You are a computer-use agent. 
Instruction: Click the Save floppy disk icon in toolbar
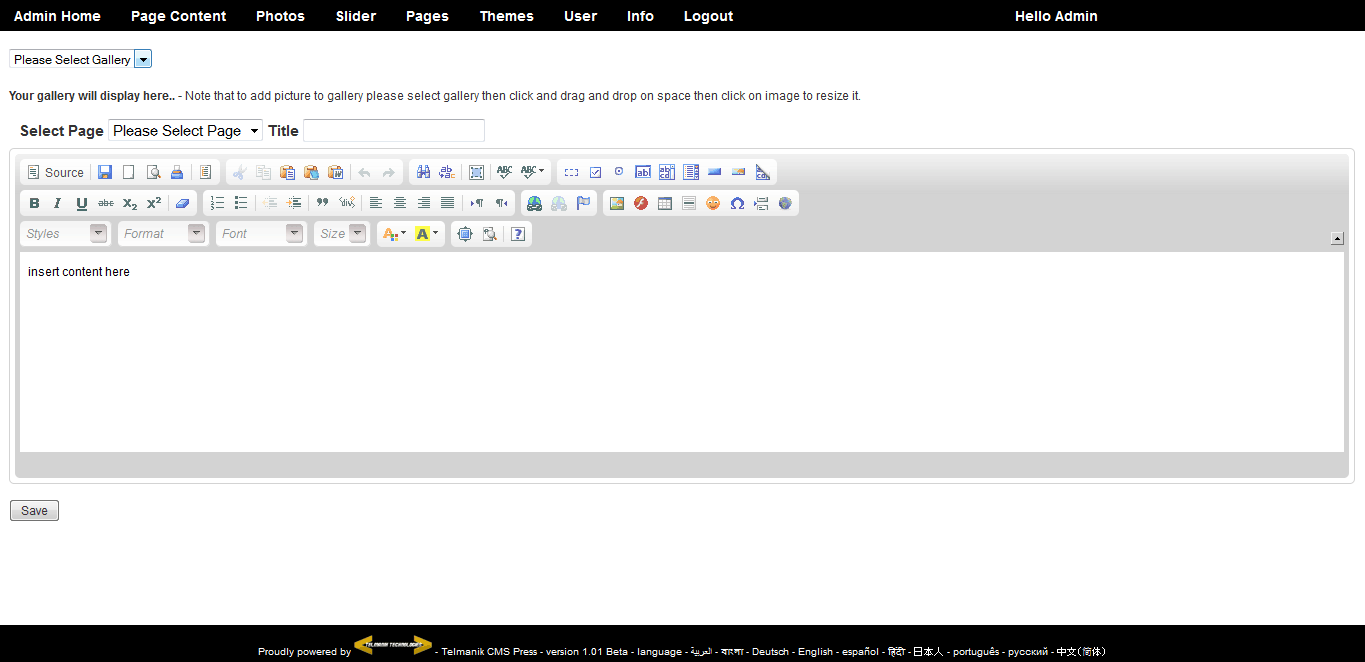click(x=105, y=172)
